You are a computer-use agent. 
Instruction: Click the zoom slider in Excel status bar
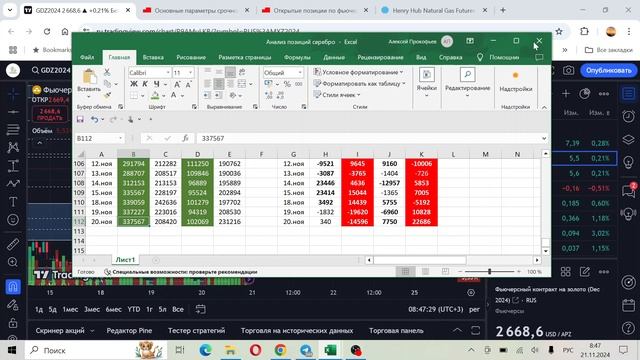(x=489, y=271)
